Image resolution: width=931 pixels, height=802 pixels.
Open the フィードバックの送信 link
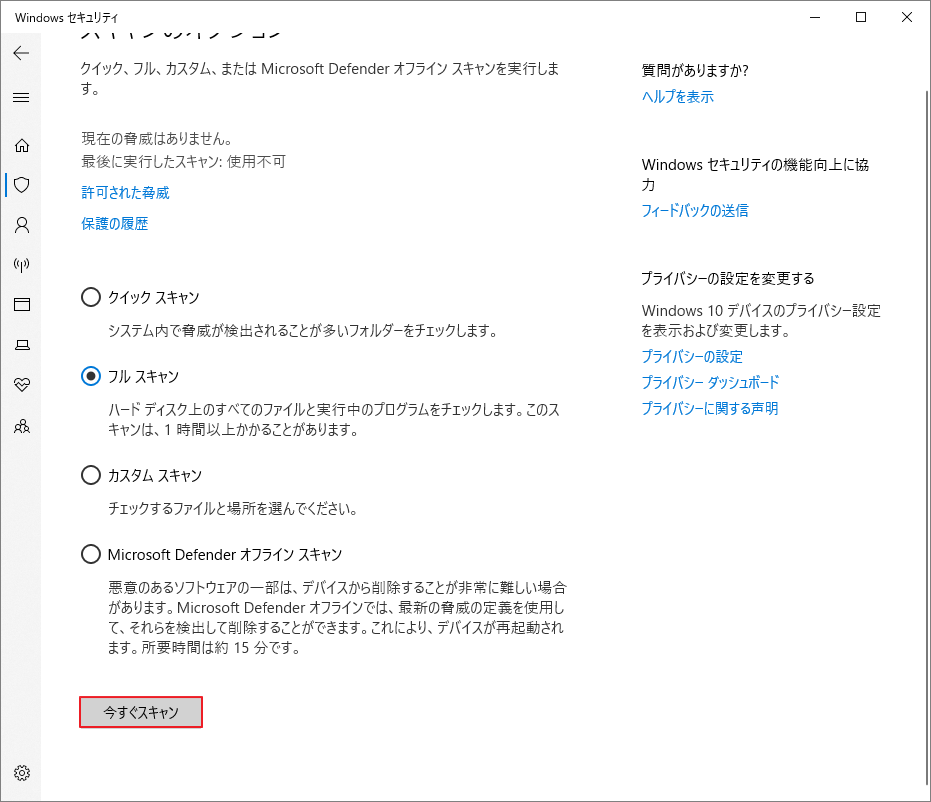point(694,210)
